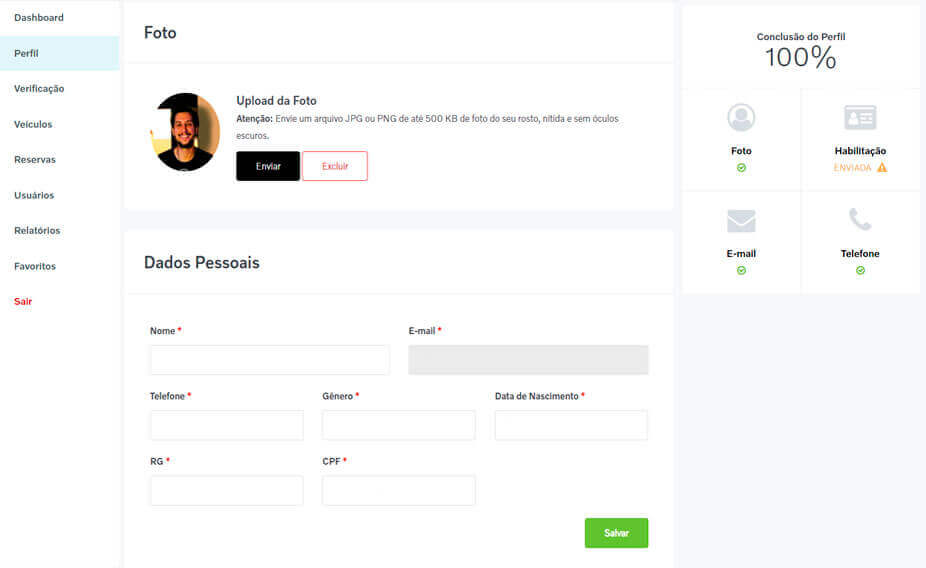Click the Foto profile avatar icon

click(x=741, y=118)
